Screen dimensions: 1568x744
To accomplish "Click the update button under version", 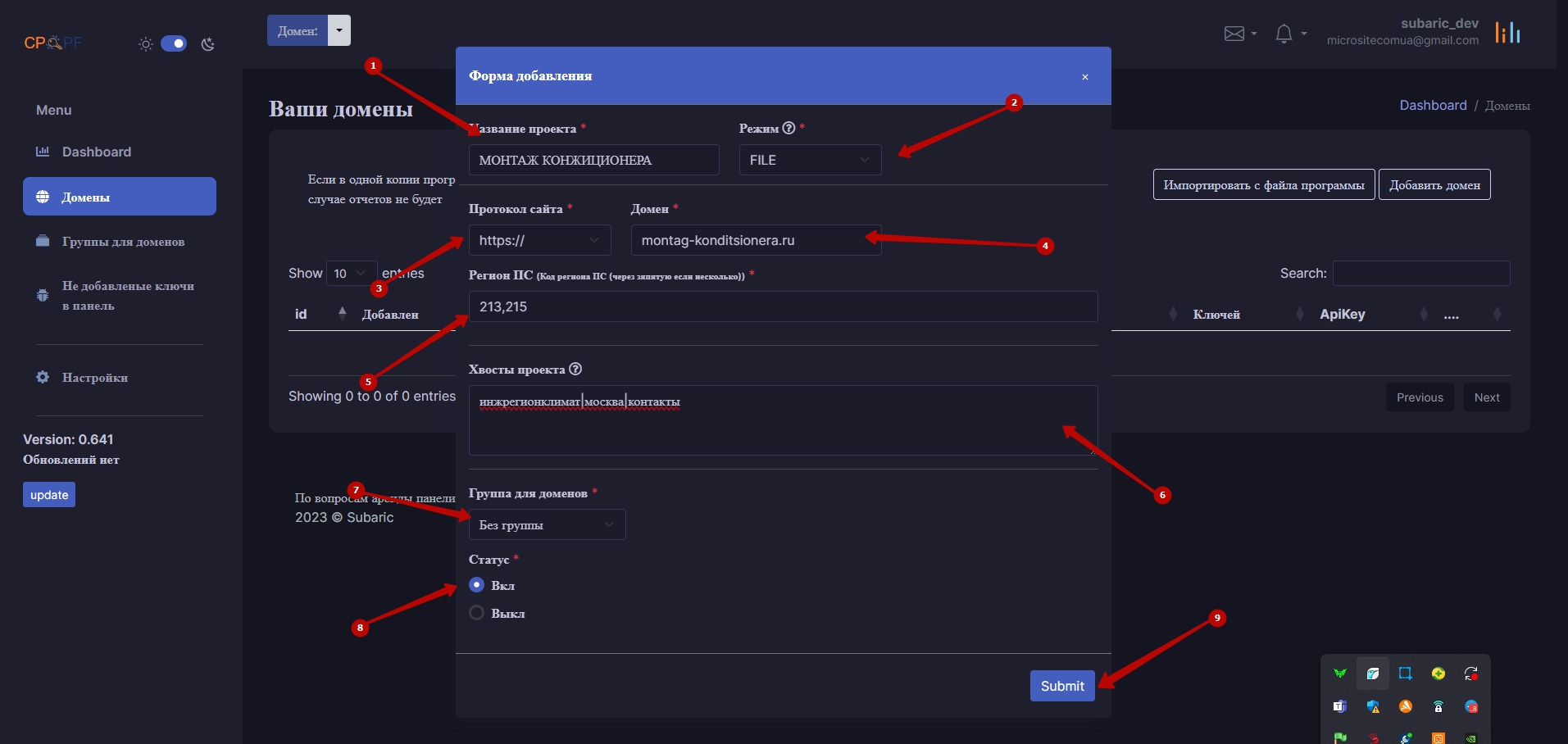I will (49, 495).
